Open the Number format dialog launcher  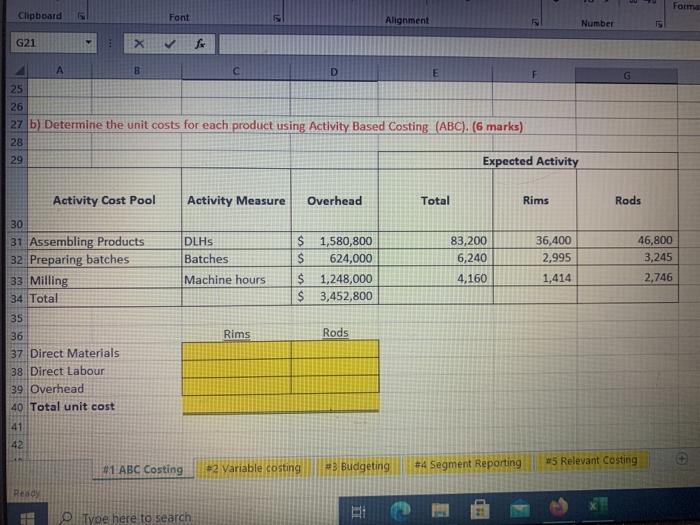[659, 24]
